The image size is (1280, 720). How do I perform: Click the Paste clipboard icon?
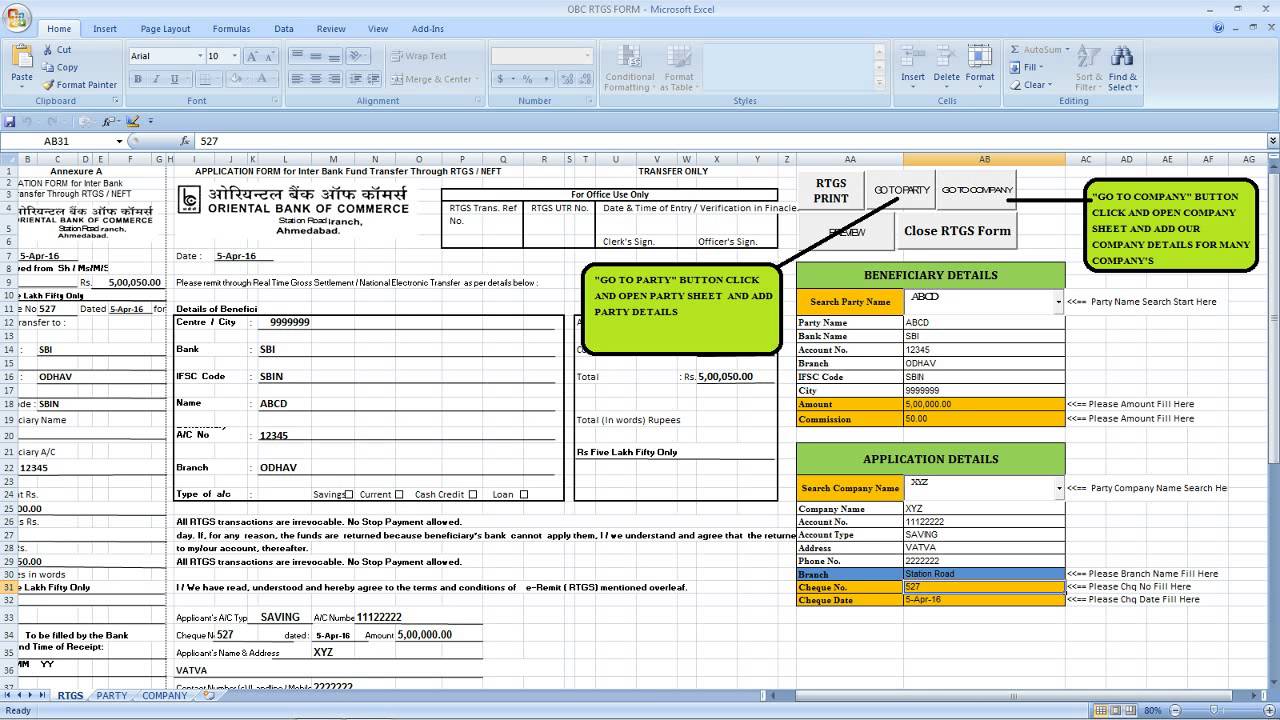[21, 56]
